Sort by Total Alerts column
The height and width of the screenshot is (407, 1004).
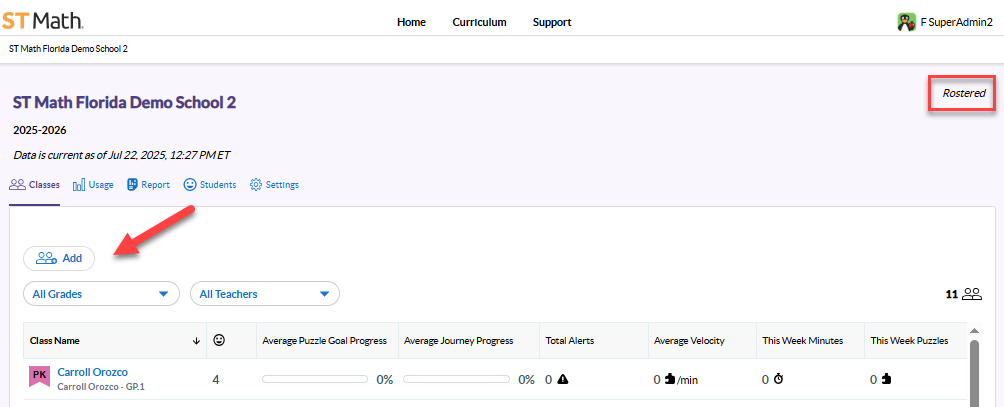(570, 341)
